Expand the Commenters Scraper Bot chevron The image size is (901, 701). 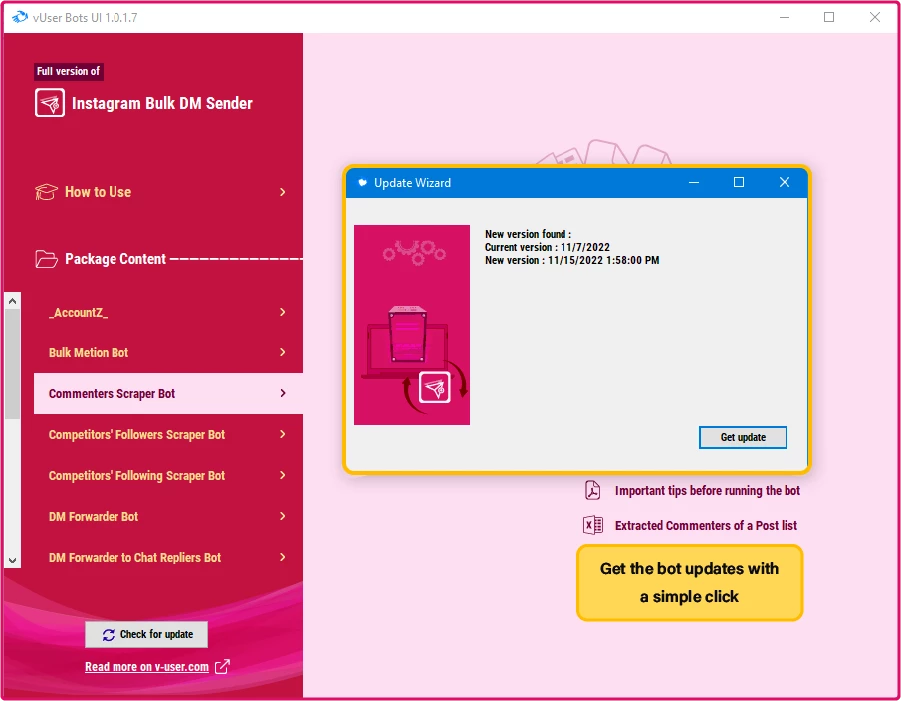pos(282,393)
